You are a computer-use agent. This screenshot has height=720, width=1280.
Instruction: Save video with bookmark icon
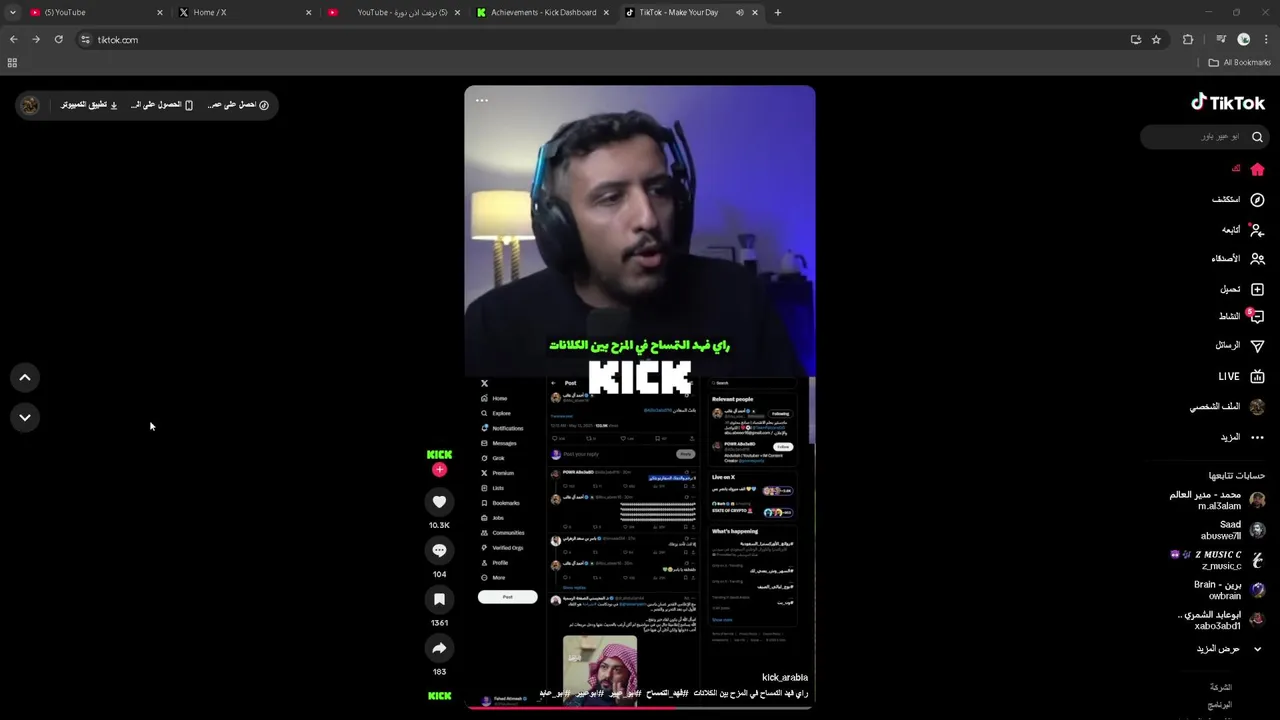click(x=439, y=599)
